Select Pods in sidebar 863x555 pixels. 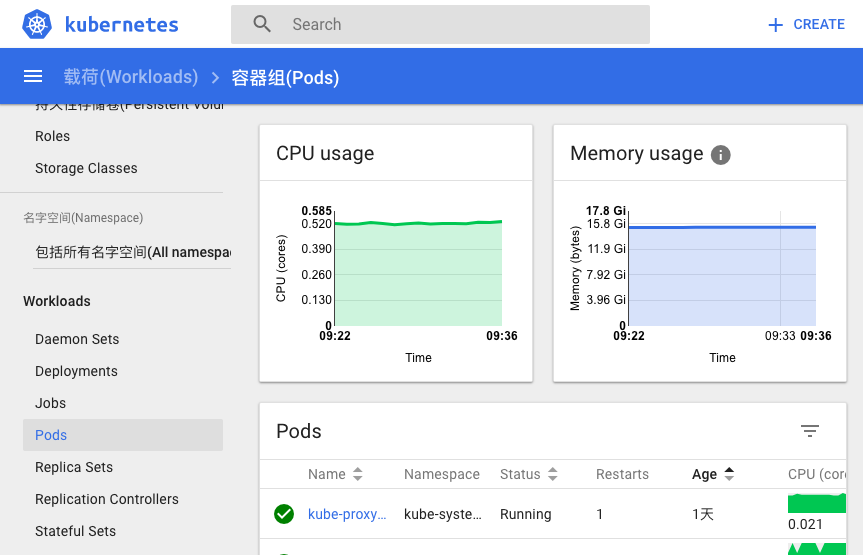[123, 435]
